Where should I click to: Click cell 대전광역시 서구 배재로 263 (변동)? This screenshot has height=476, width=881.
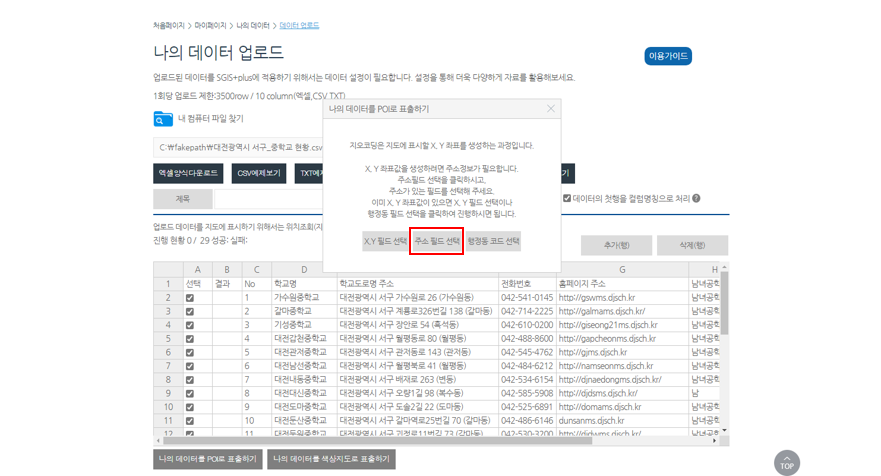pyautogui.click(x=417, y=380)
